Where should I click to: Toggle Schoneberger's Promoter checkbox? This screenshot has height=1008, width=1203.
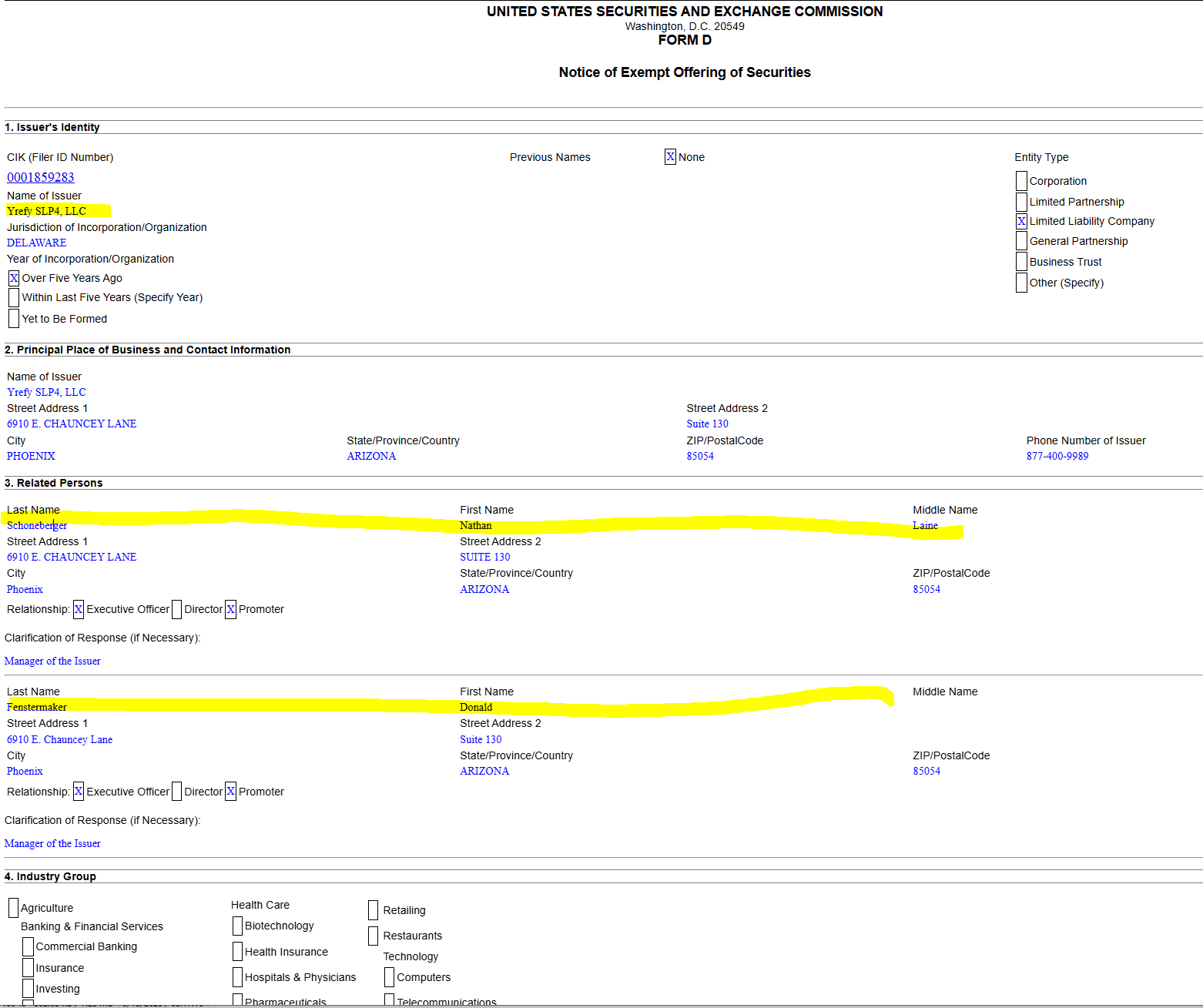pos(230,609)
